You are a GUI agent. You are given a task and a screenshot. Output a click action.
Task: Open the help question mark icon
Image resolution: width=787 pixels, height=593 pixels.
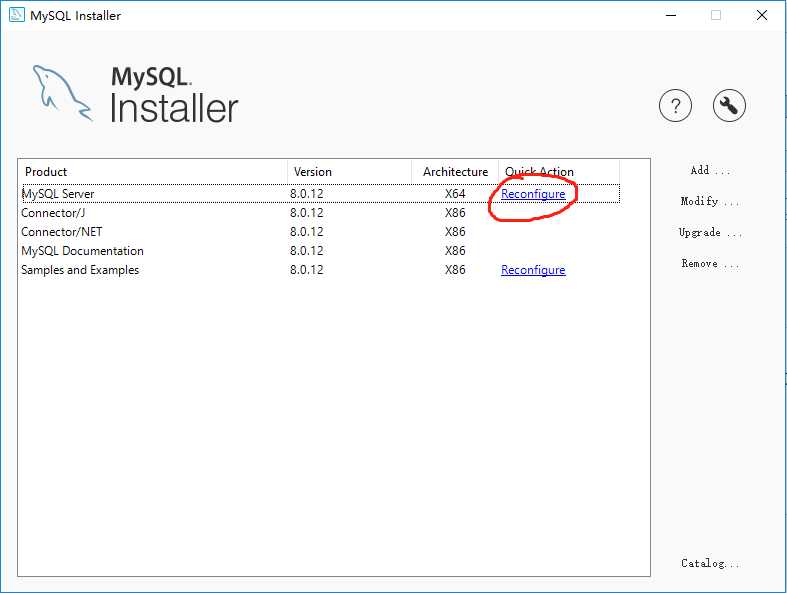pyautogui.click(x=675, y=105)
